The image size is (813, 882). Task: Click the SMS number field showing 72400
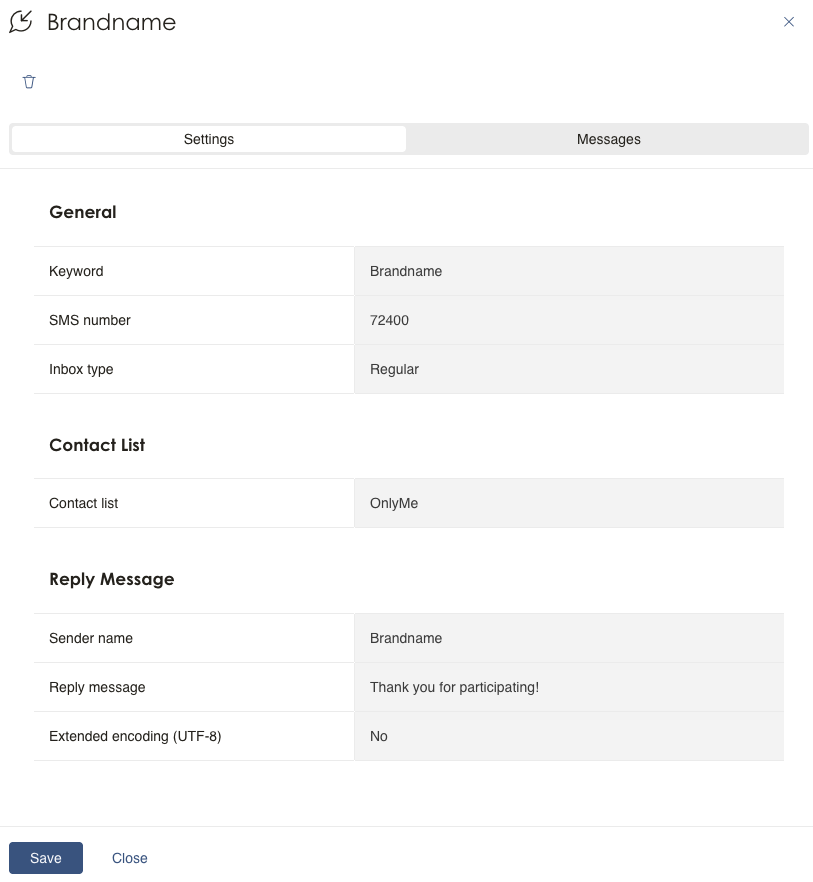tap(568, 320)
